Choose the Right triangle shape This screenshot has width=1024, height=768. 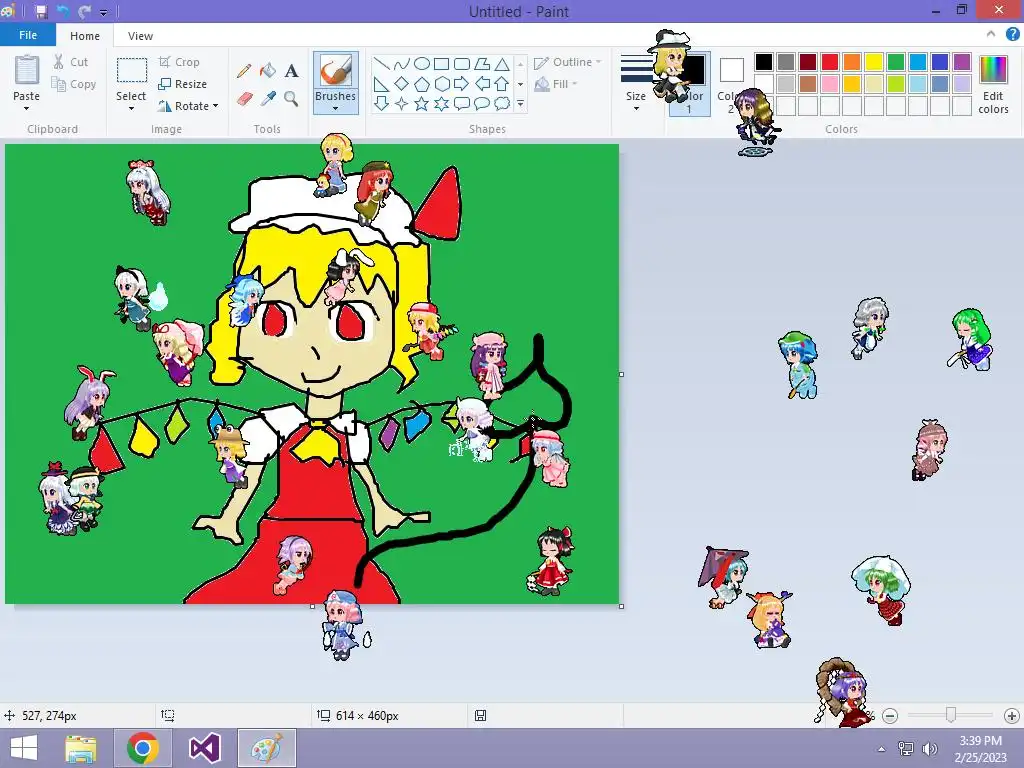click(x=381, y=84)
